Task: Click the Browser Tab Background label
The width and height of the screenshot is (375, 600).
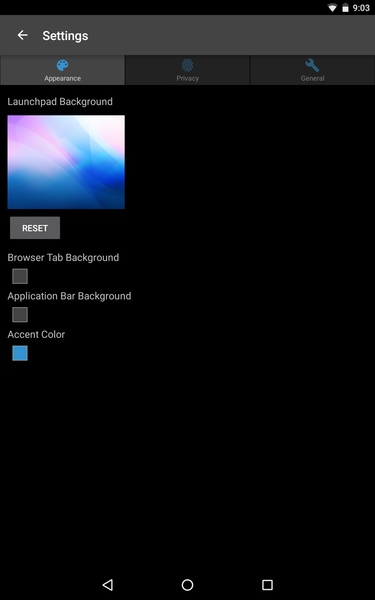Action: (x=63, y=258)
